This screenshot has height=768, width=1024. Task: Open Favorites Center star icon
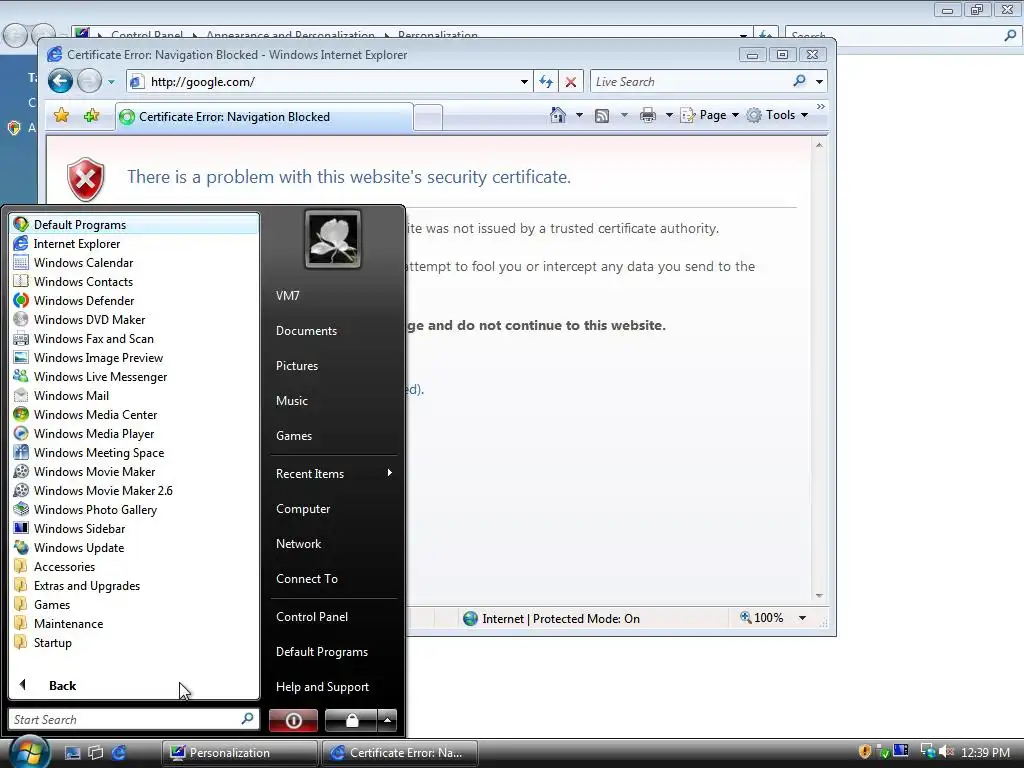pos(61,116)
